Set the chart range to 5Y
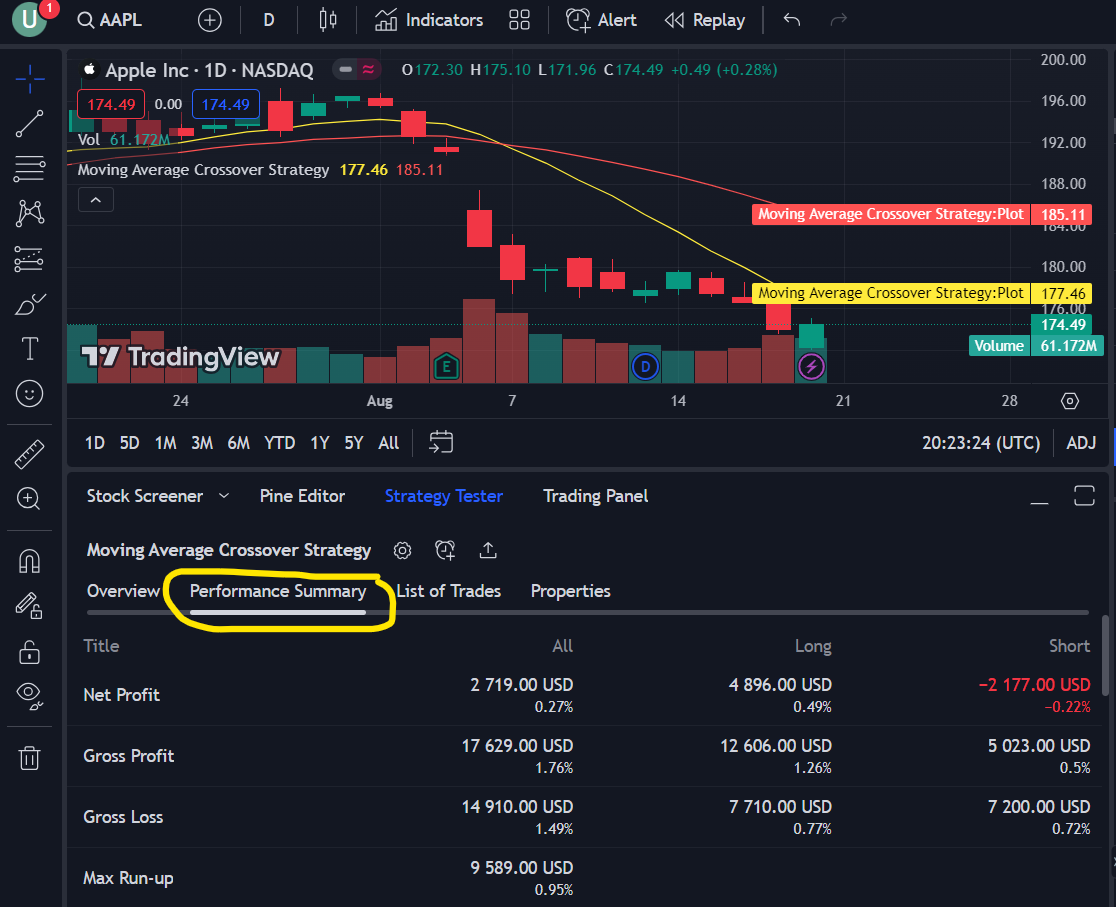Viewport: 1116px width, 907px height. click(x=354, y=443)
